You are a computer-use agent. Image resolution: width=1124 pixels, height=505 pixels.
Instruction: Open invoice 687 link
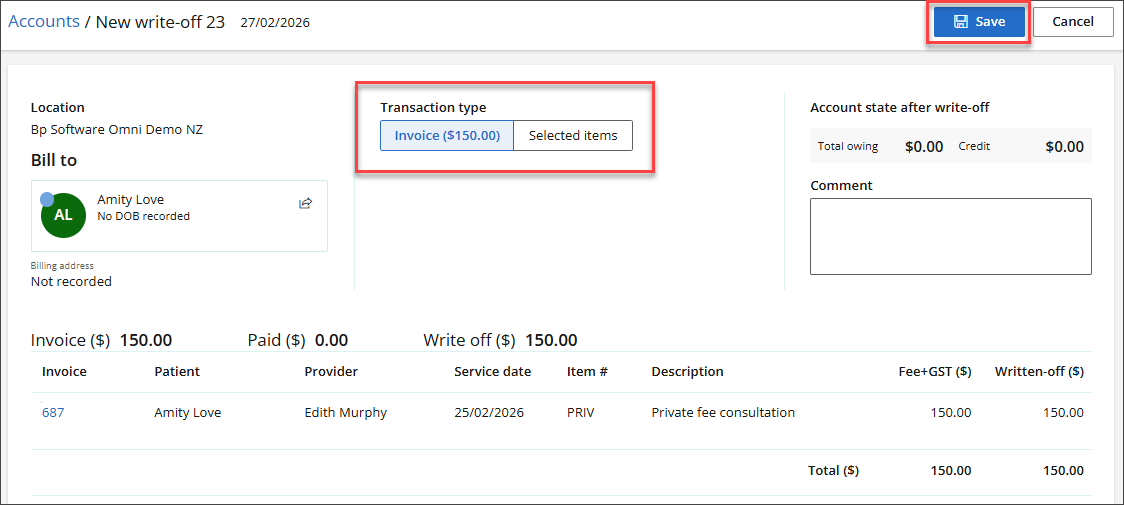point(53,412)
